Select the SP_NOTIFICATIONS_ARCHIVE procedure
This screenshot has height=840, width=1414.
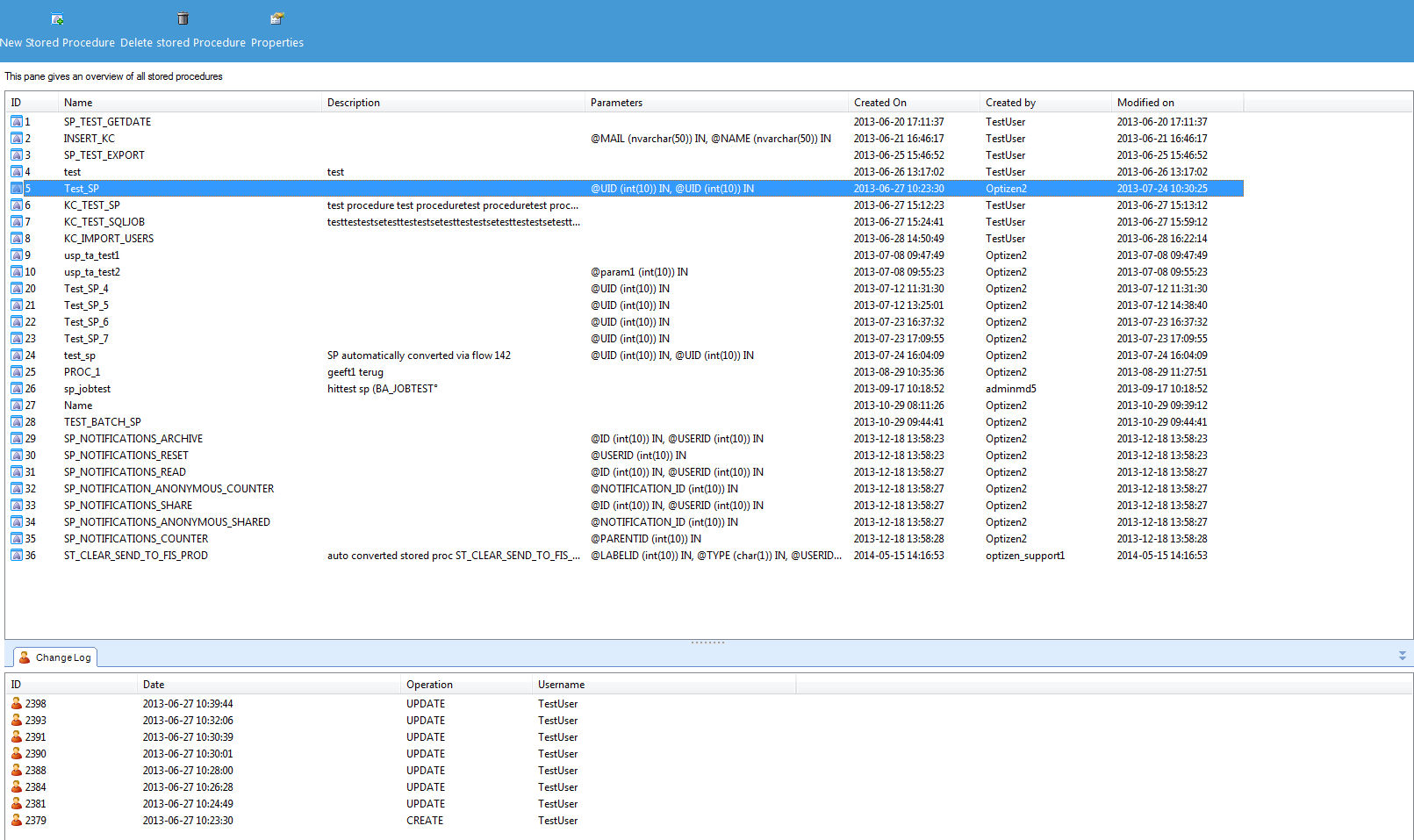click(x=133, y=439)
